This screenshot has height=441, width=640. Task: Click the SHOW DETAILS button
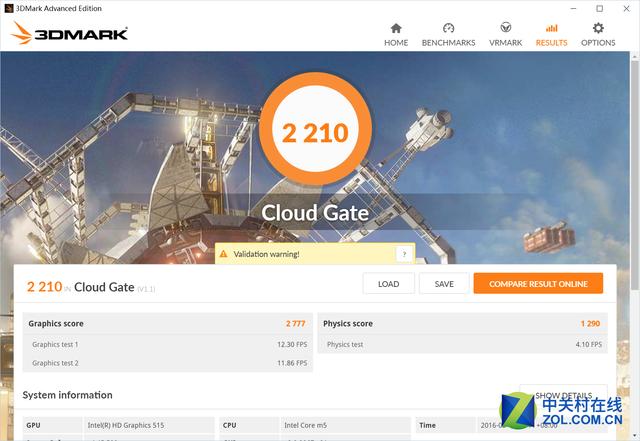[x=563, y=395]
